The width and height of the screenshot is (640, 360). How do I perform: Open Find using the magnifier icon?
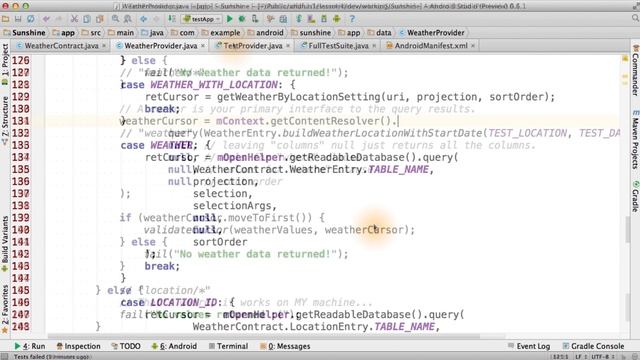[x=116, y=19]
